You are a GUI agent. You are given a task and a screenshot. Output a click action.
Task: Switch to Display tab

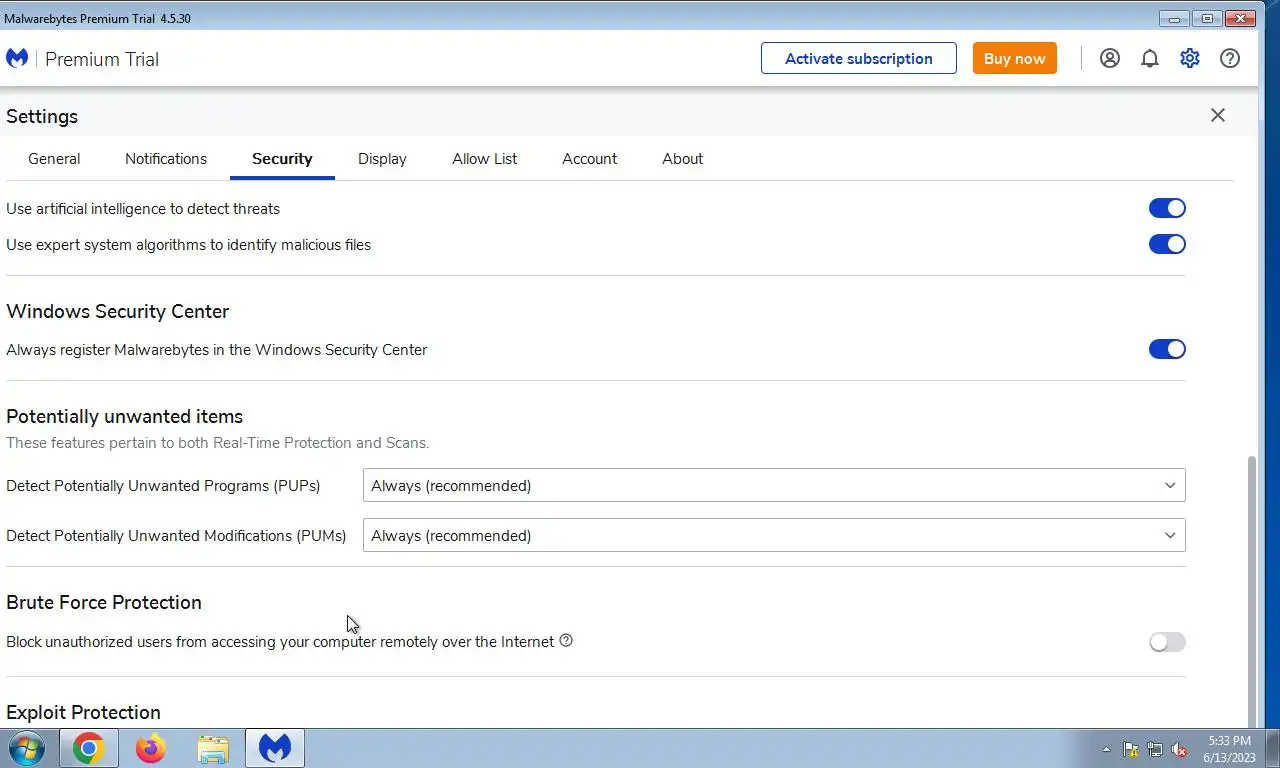coord(382,158)
